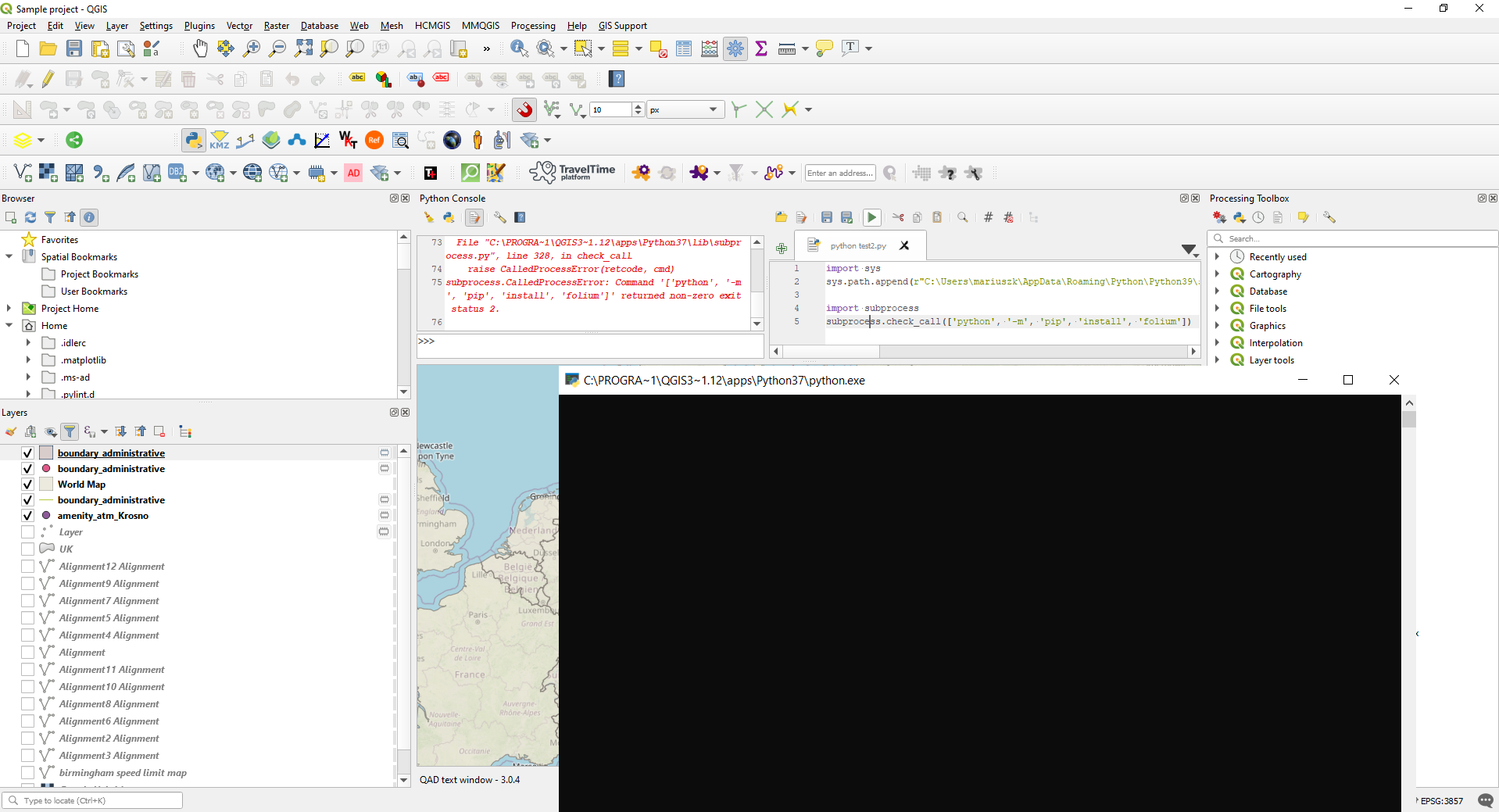This screenshot has height=812, width=1499.
Task: Expand the .matplotlib folder
Action: click(28, 359)
